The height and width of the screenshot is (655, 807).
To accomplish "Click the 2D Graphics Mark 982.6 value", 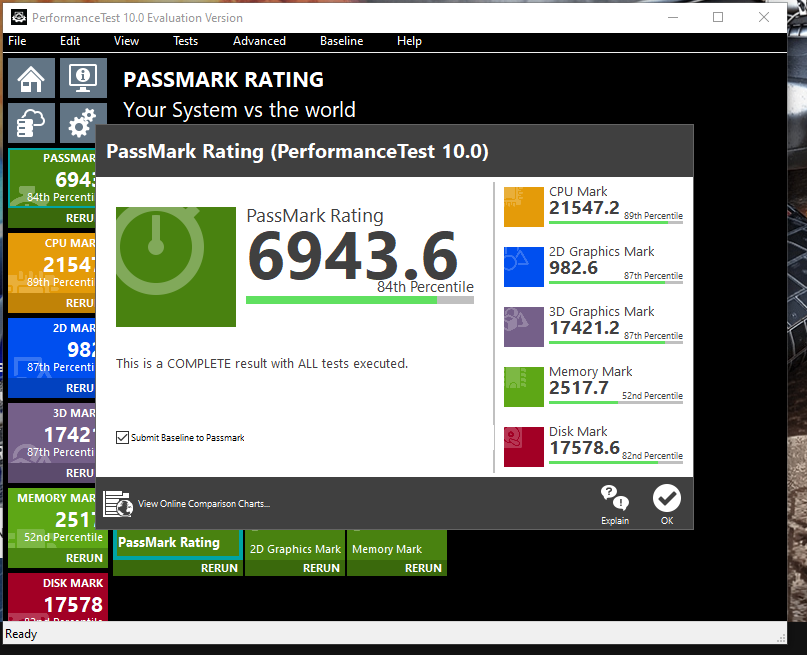I will 573,268.
